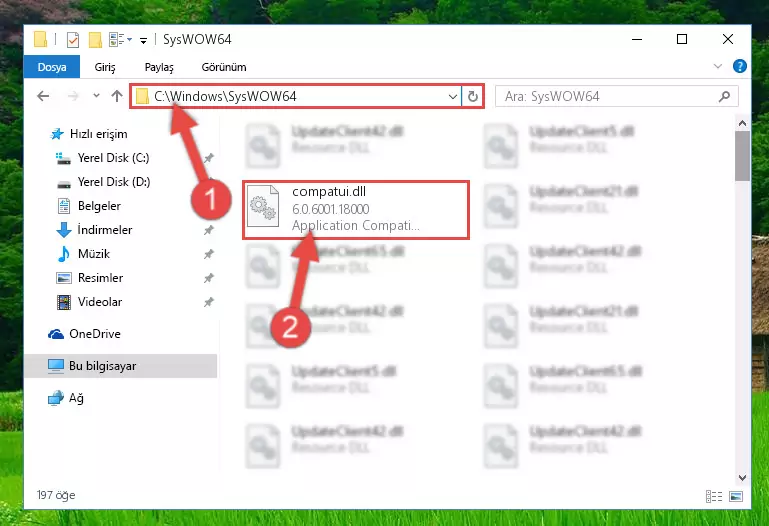
Task: Click the search magnifier icon
Action: pyautogui.click(x=724, y=97)
